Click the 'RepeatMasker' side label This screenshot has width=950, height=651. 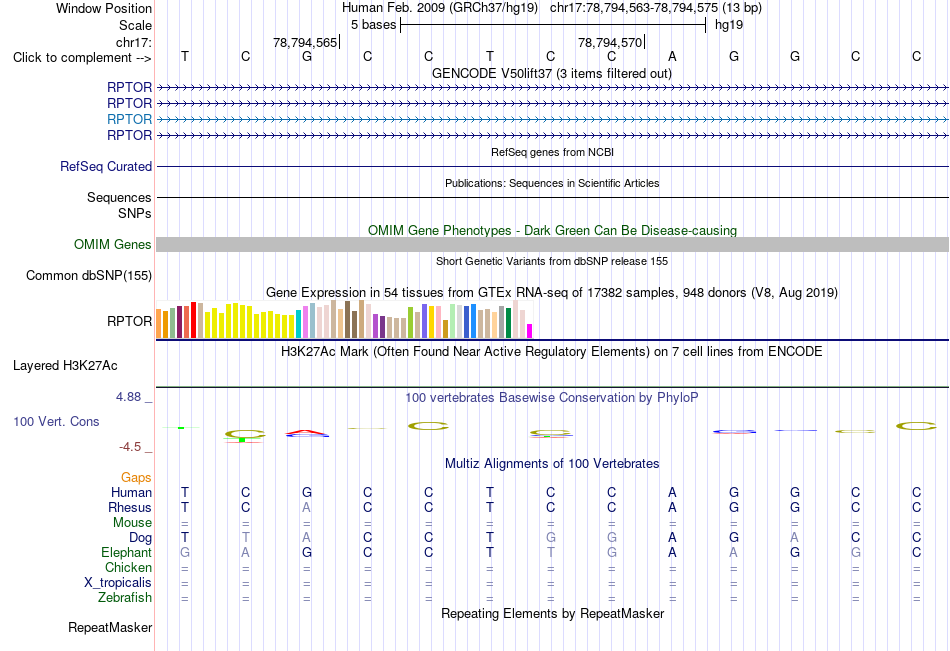pyautogui.click(x=110, y=627)
